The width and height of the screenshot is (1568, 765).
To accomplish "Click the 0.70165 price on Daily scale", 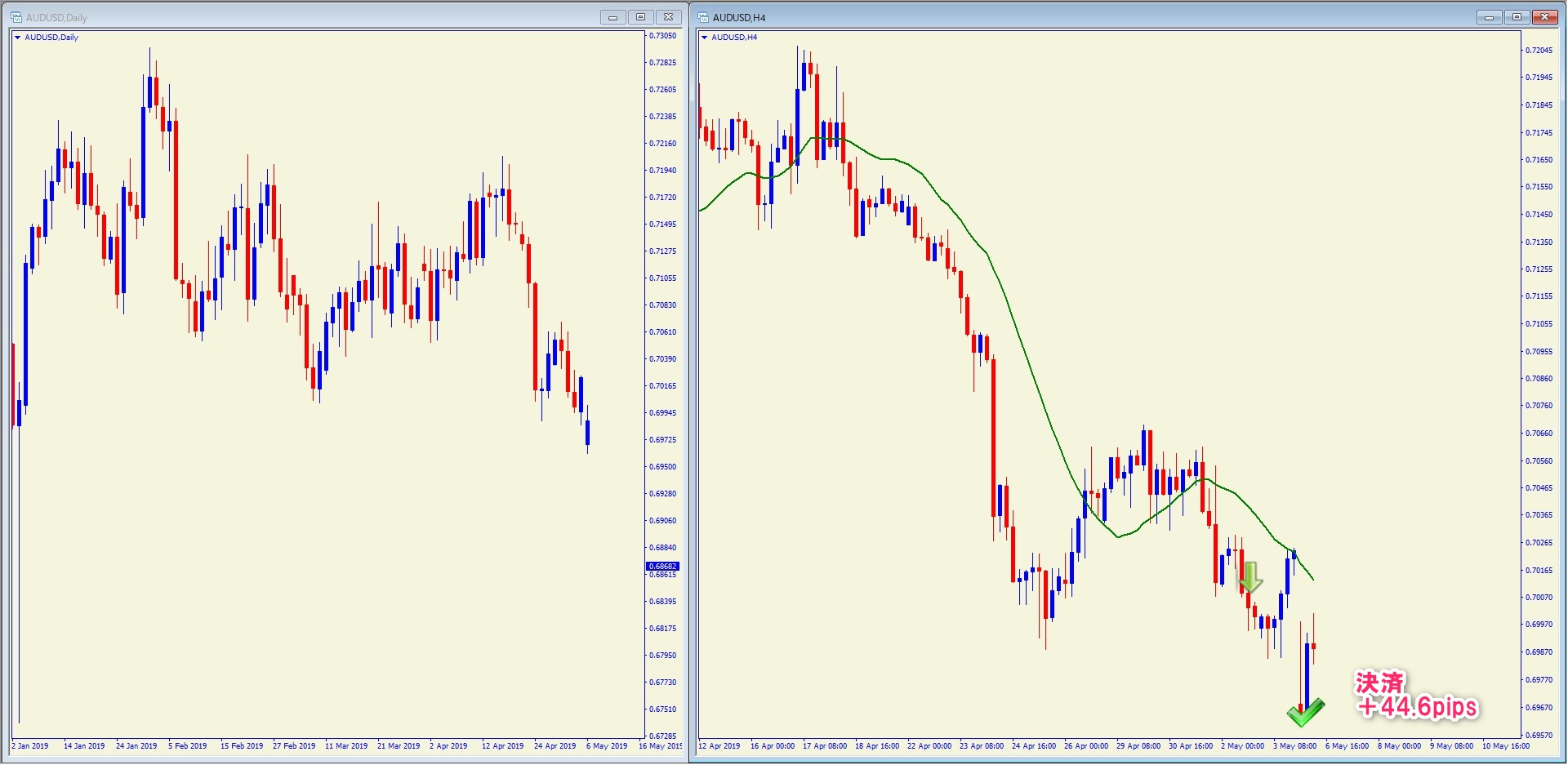I will [662, 386].
